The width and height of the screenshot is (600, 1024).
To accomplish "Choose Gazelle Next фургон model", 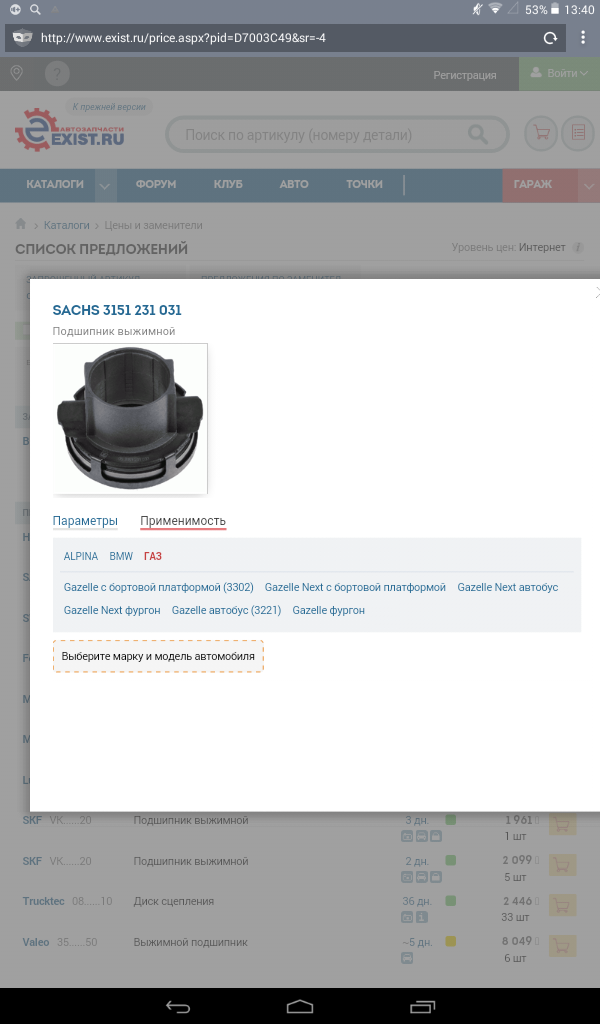I will coord(112,611).
